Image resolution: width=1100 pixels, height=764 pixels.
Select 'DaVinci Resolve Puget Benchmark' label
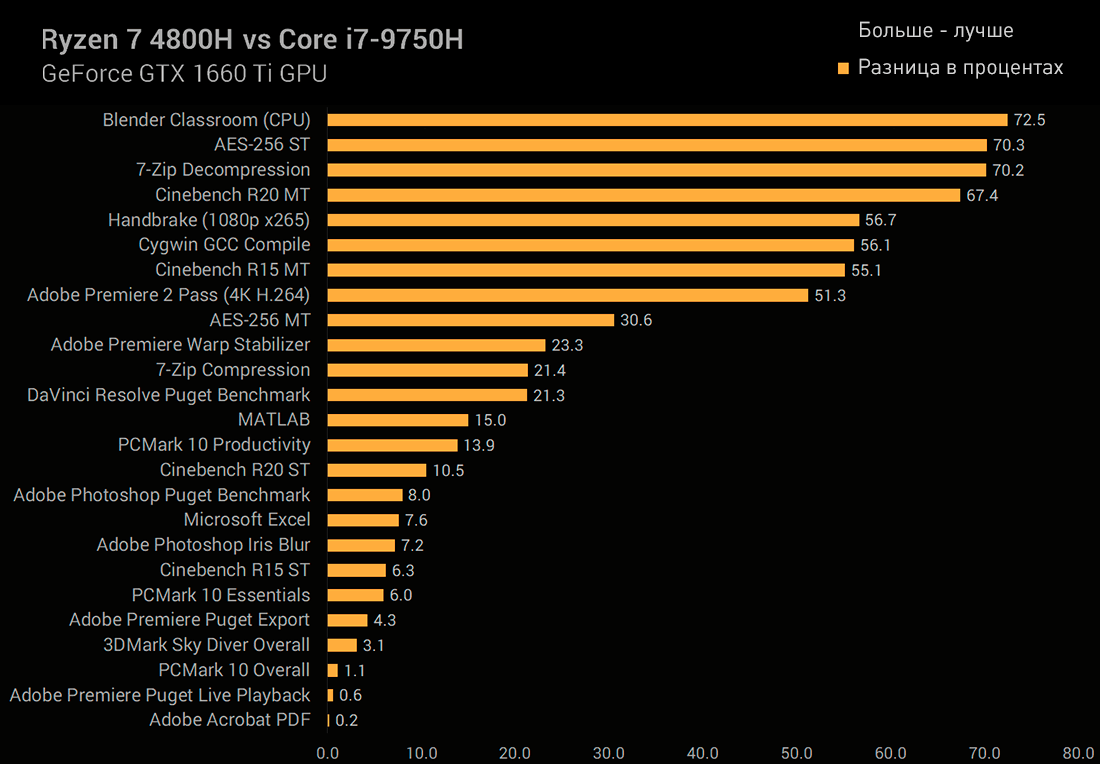point(168,395)
